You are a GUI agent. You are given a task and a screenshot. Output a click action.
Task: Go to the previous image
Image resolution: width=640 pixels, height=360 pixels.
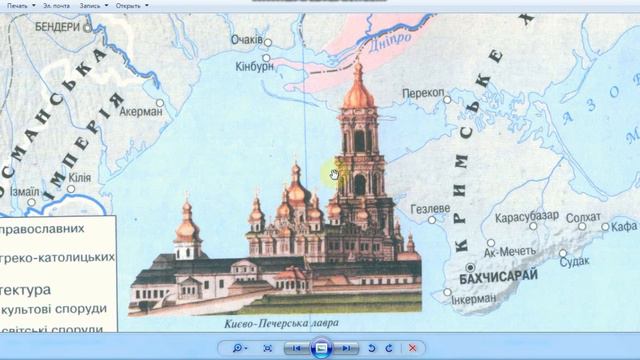pyautogui.click(x=297, y=348)
